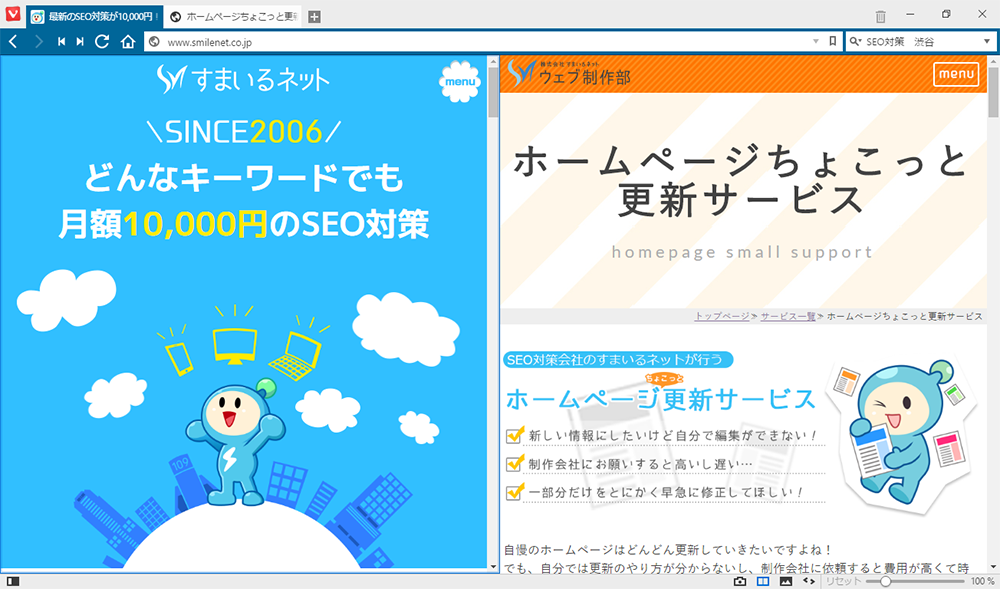Click the ウェブ制作部 logo in right page
This screenshot has width=1000, height=589.
coord(569,73)
